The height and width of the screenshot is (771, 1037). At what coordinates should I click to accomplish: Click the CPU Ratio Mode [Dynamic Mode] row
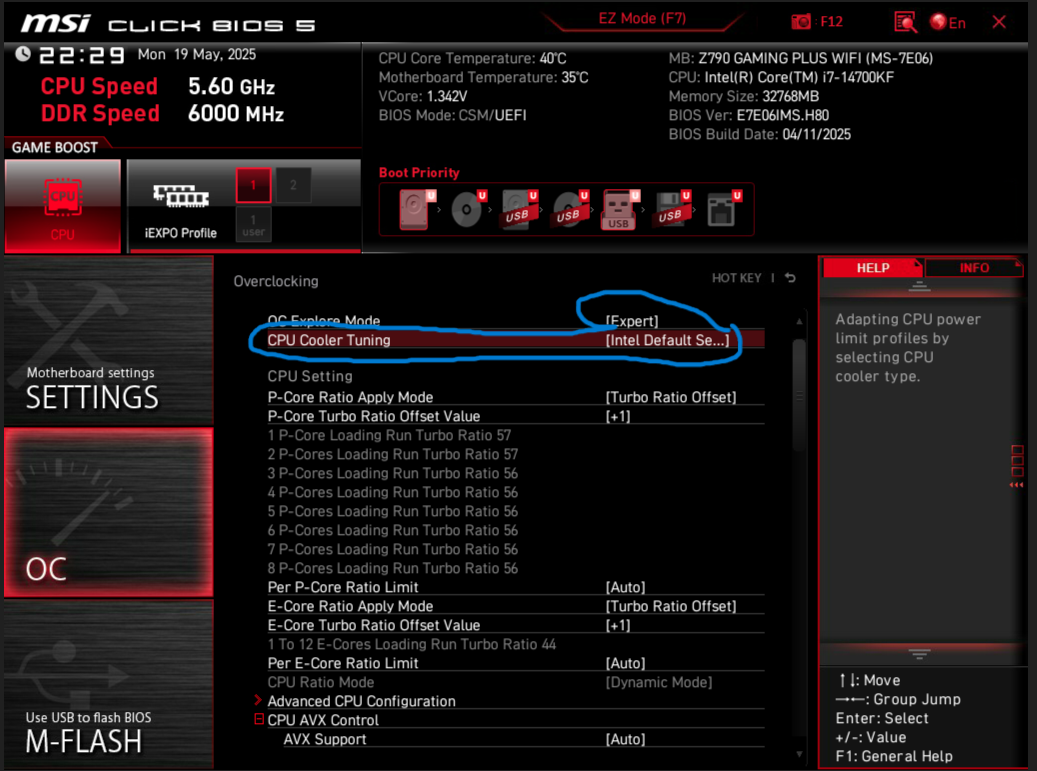[516, 682]
